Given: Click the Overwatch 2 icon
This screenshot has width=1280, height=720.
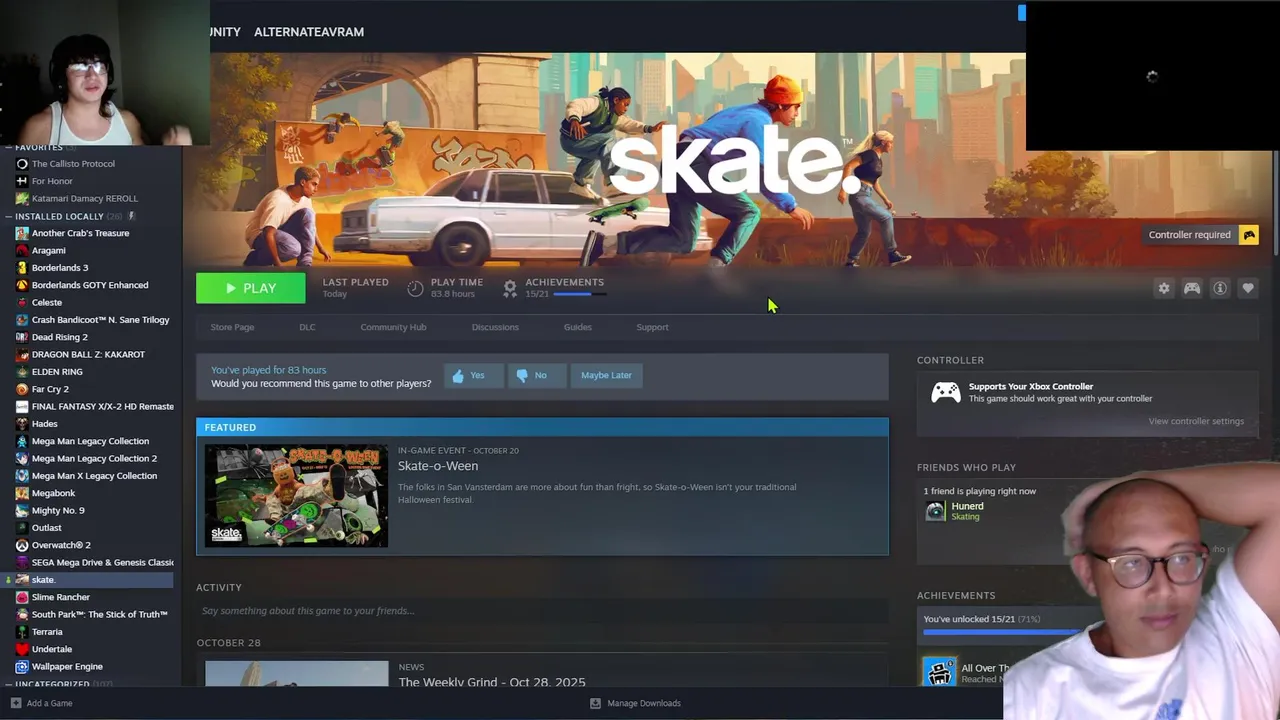Looking at the screenshot, I should point(22,545).
